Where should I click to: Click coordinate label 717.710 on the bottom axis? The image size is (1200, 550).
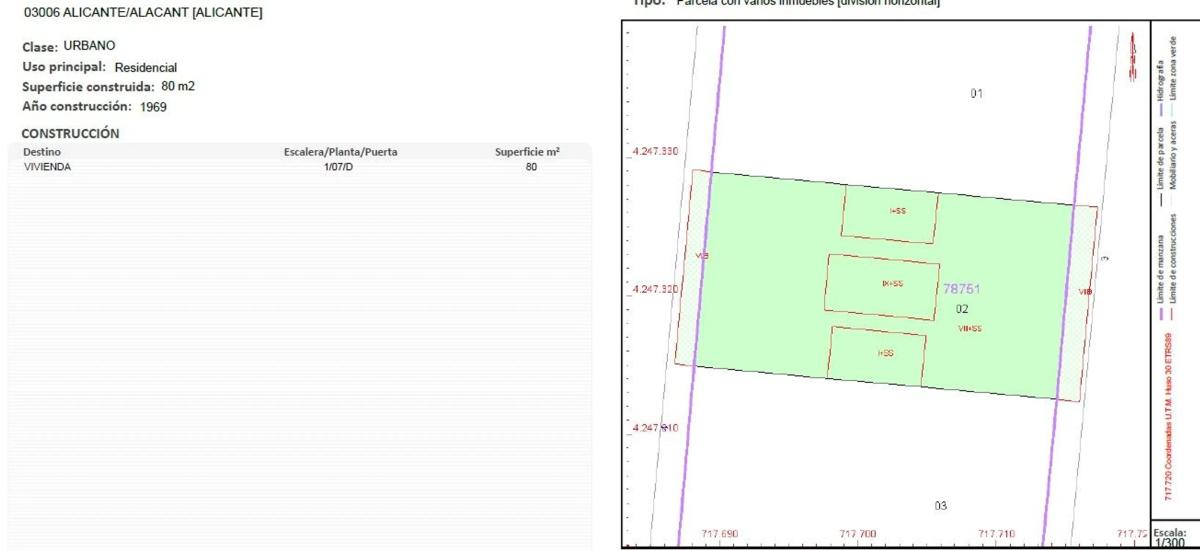(997, 534)
